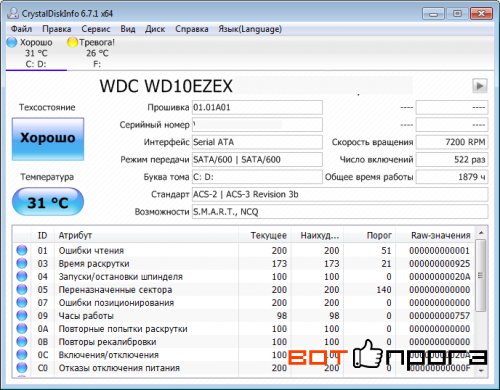
Task: Click status circle of Время раскрутки row
Action: coord(22,263)
